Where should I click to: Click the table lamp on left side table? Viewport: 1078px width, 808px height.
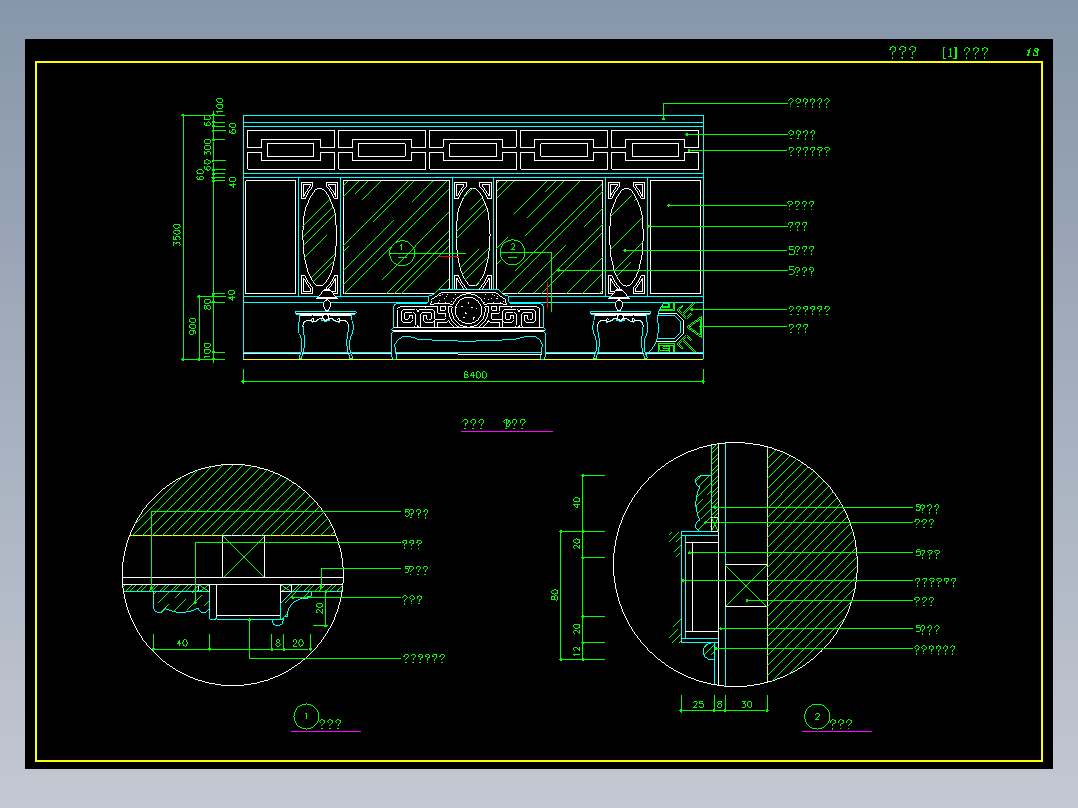[327, 299]
